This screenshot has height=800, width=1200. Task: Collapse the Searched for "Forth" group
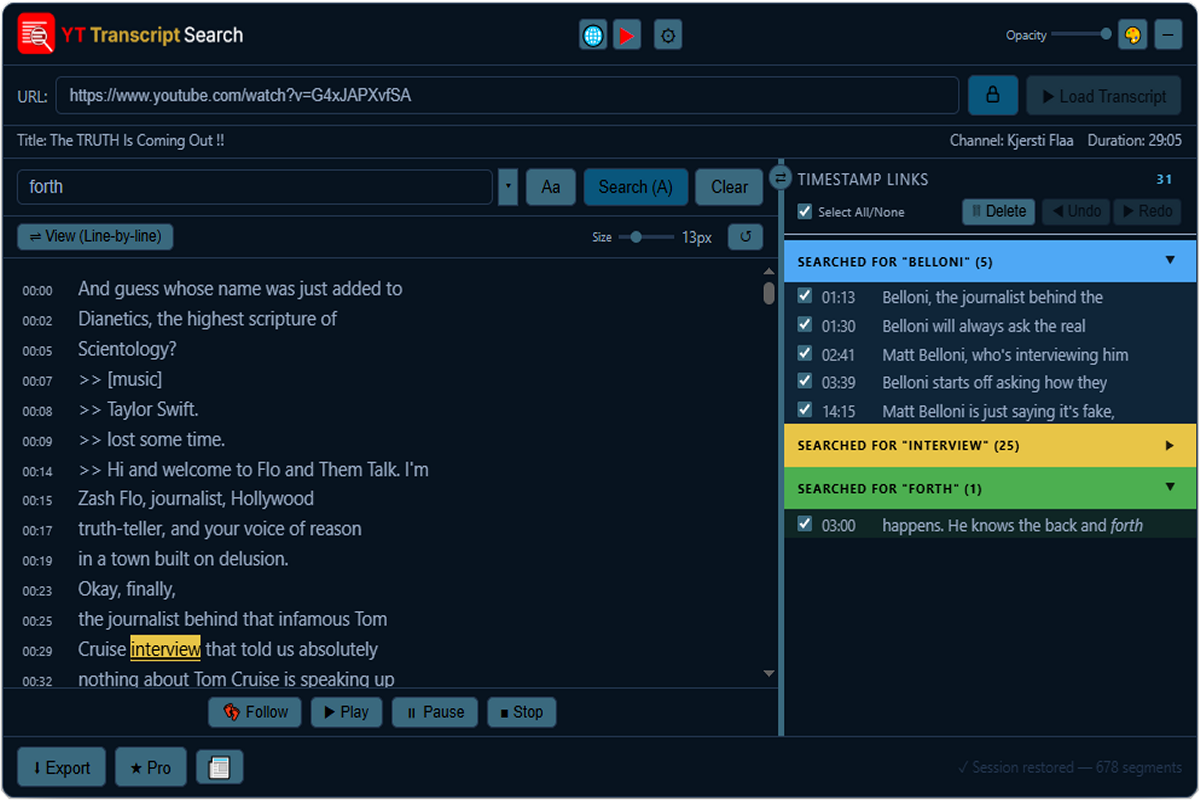point(990,488)
